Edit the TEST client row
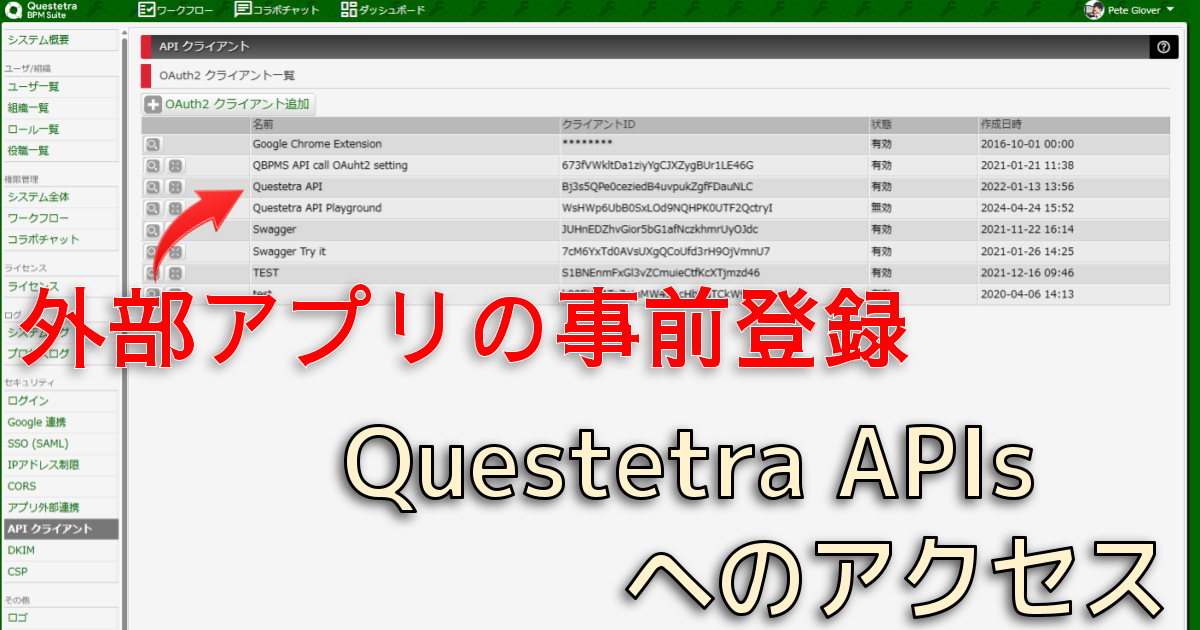Viewport: 1200px width, 630px height. pyautogui.click(x=176, y=273)
